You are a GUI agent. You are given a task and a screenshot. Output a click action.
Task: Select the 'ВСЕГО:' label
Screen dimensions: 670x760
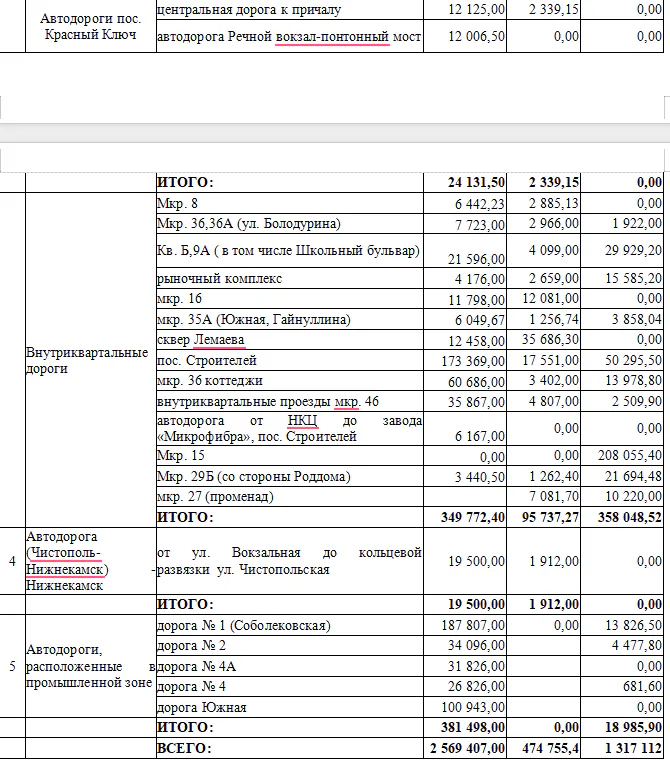(x=184, y=748)
